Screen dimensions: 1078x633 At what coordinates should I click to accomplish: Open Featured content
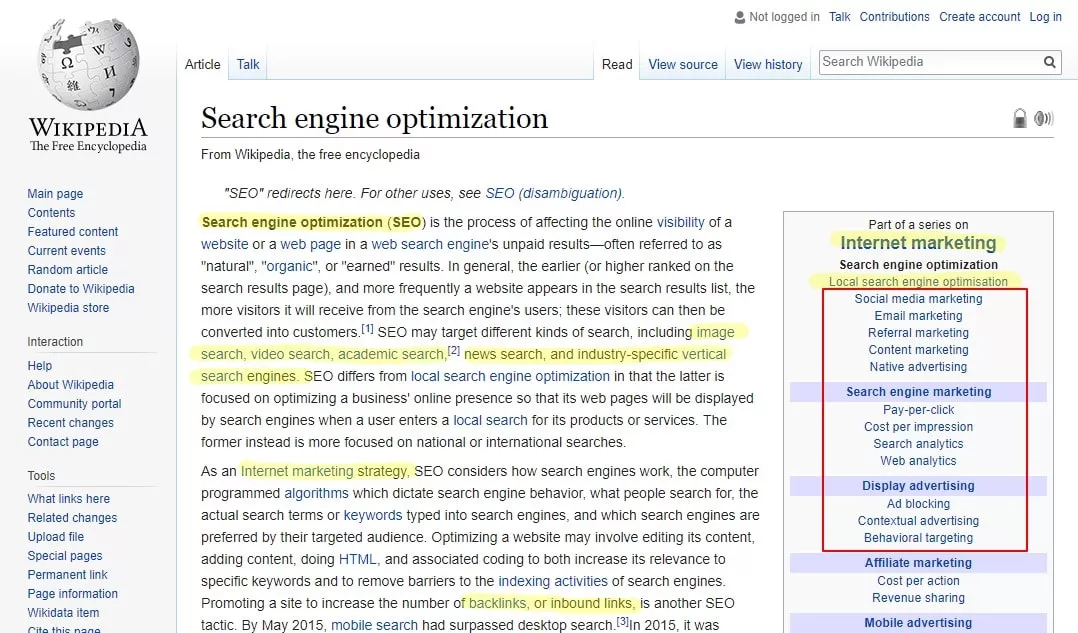tap(73, 232)
